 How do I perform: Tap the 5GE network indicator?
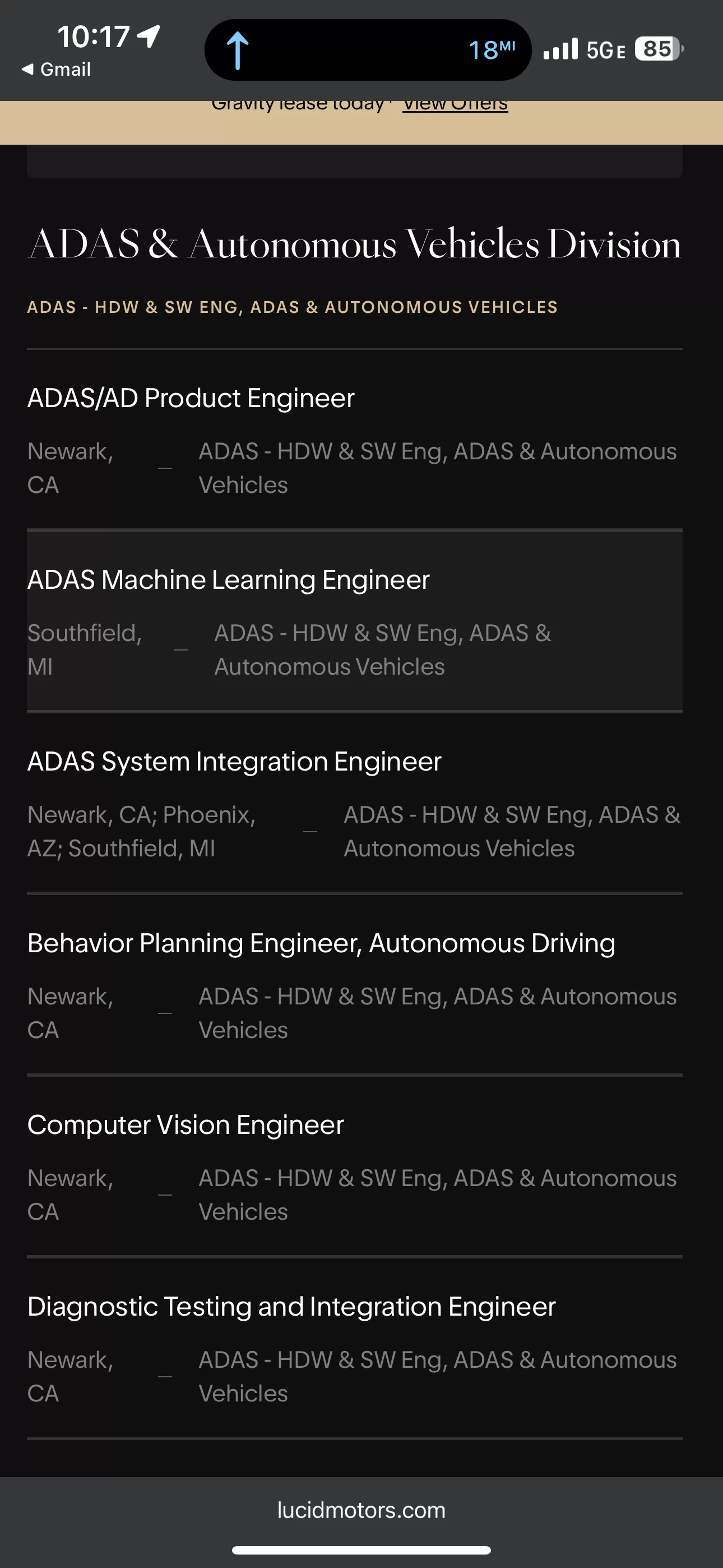pyautogui.click(x=605, y=50)
